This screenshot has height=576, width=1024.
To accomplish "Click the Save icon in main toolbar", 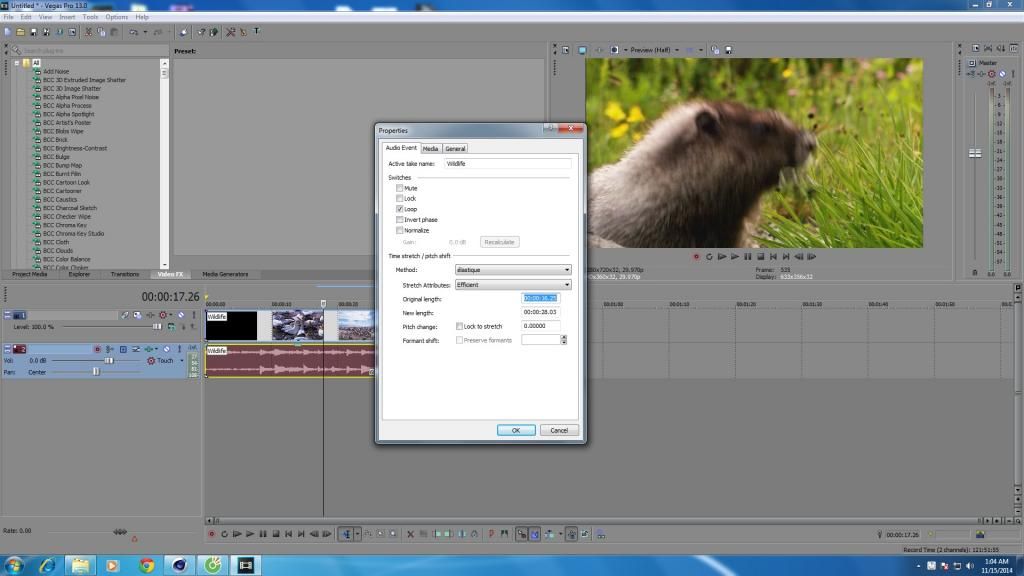I will (33, 32).
